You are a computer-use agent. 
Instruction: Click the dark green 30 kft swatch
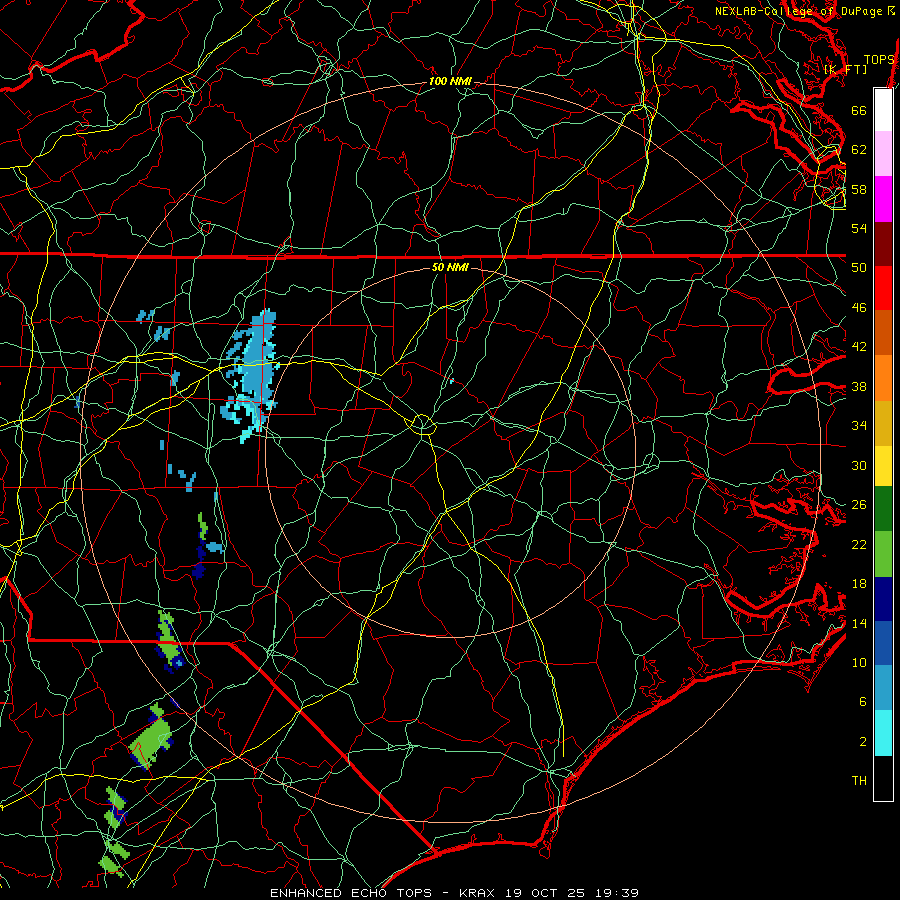pyautogui.click(x=883, y=509)
